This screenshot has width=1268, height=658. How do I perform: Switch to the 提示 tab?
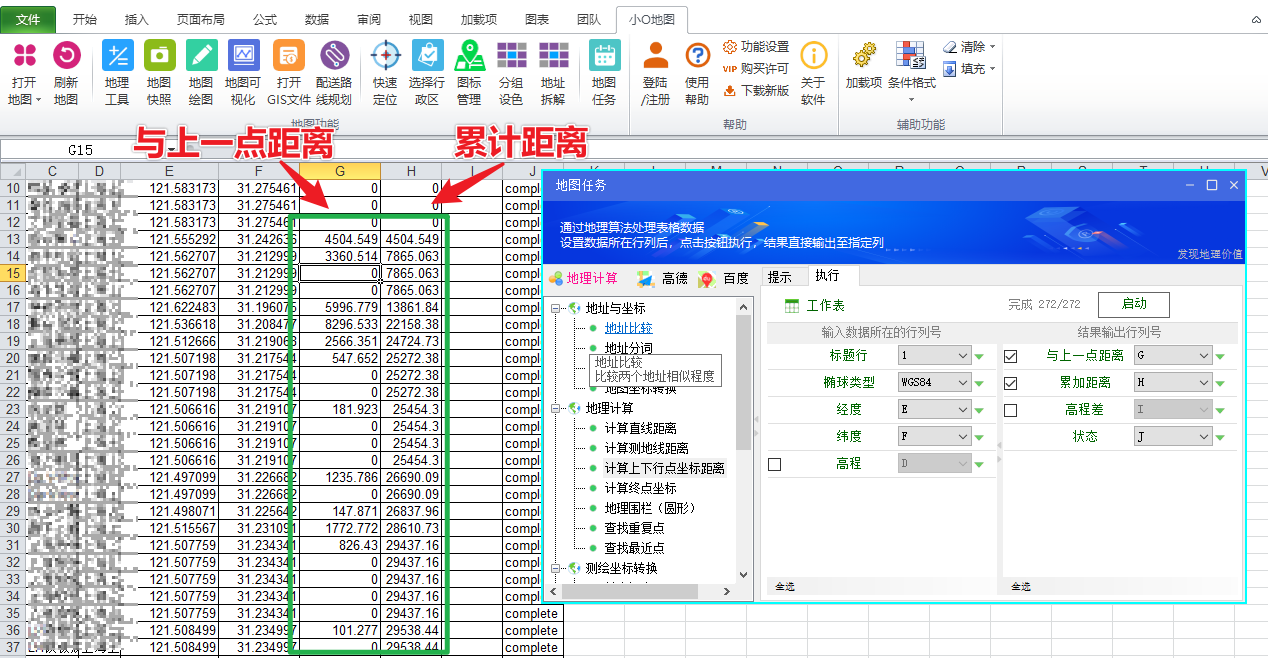pos(779,277)
